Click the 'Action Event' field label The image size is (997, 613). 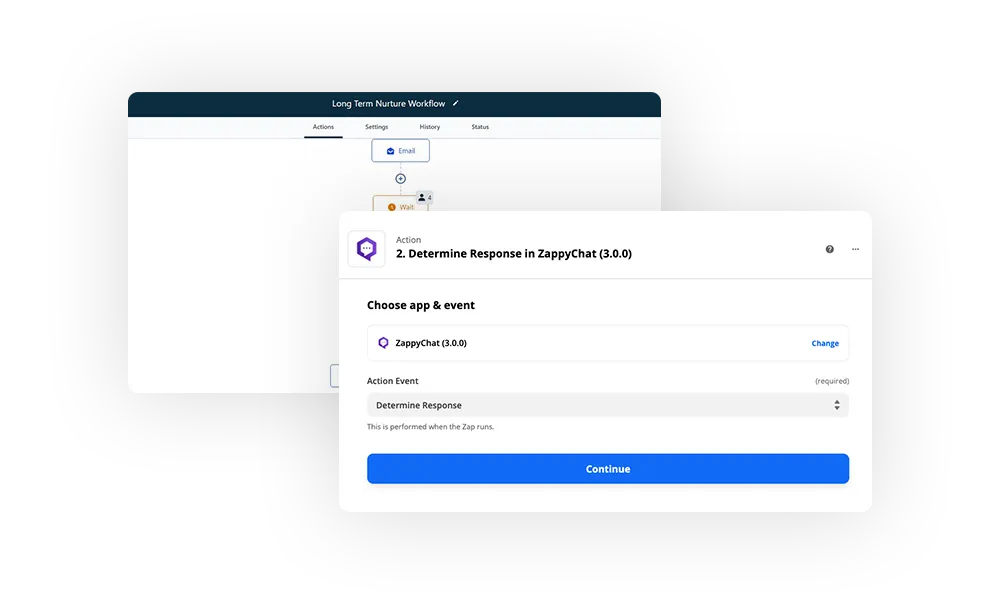click(392, 381)
